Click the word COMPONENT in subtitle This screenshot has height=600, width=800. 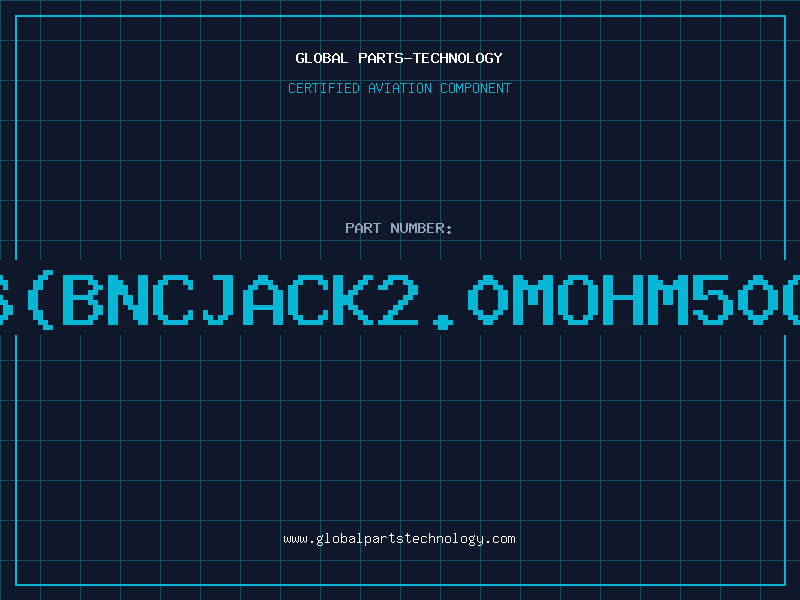(x=476, y=88)
